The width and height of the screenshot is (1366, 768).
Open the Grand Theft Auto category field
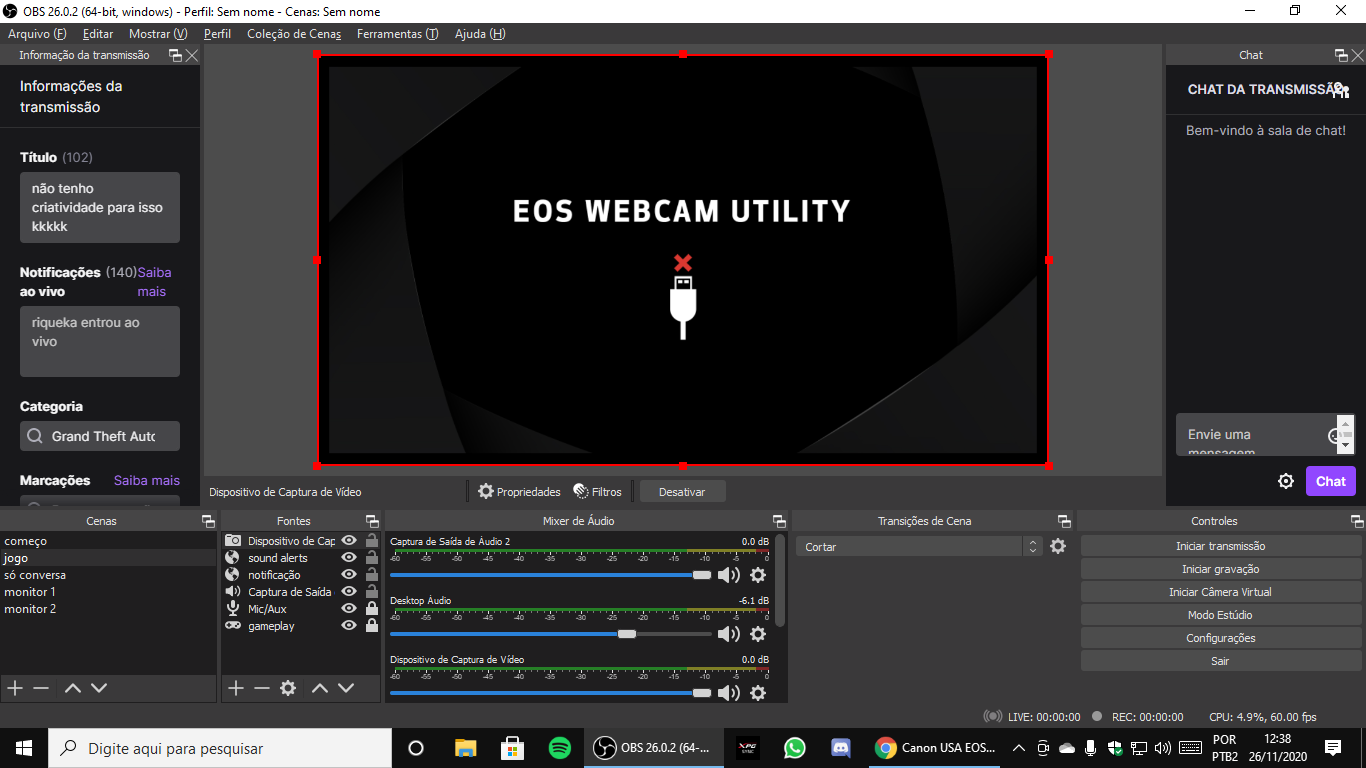[100, 436]
